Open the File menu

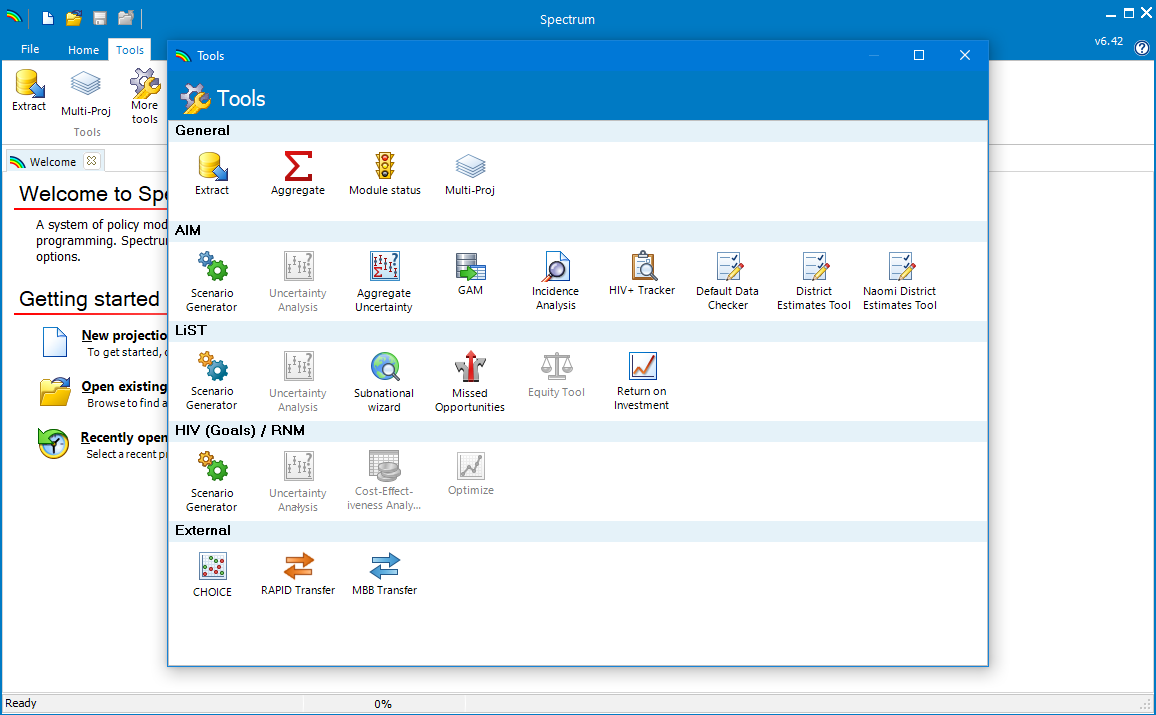point(30,49)
